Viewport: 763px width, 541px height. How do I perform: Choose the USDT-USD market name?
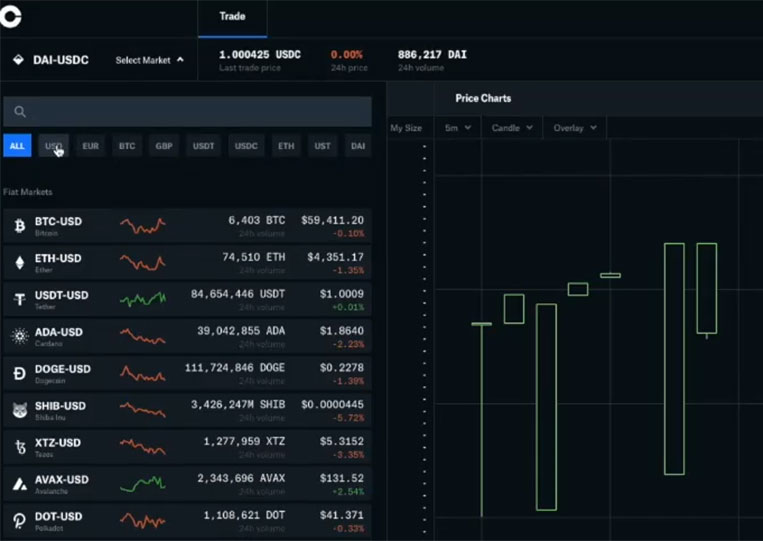click(62, 295)
